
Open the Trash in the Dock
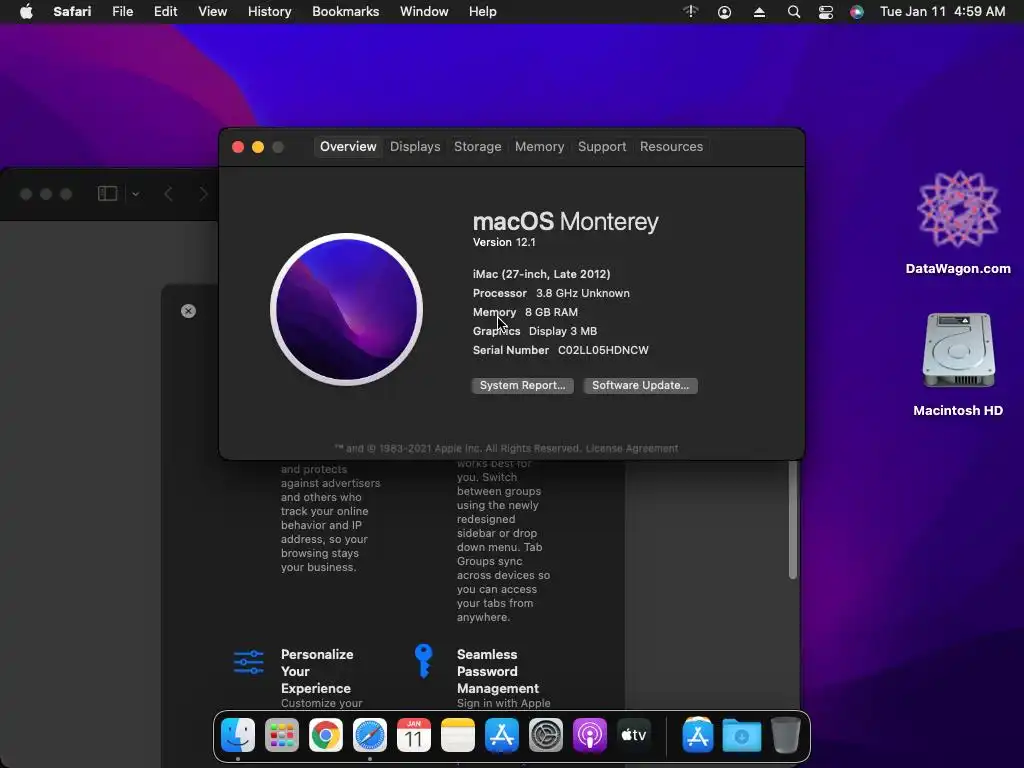pyautogui.click(x=786, y=735)
